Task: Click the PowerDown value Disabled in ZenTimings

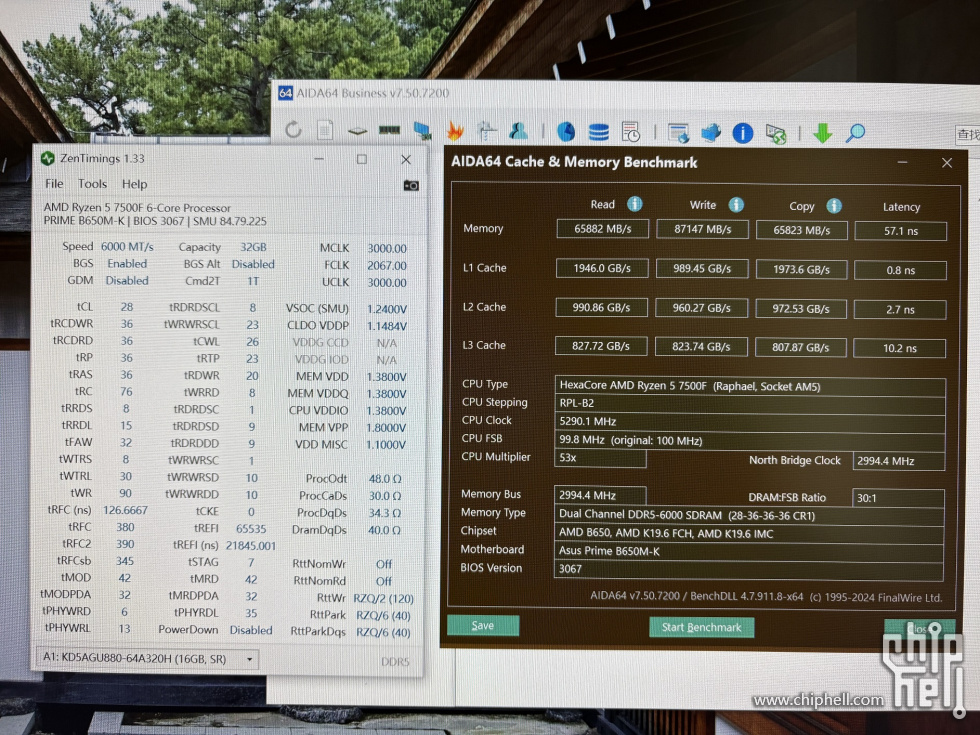Action: 251,630
